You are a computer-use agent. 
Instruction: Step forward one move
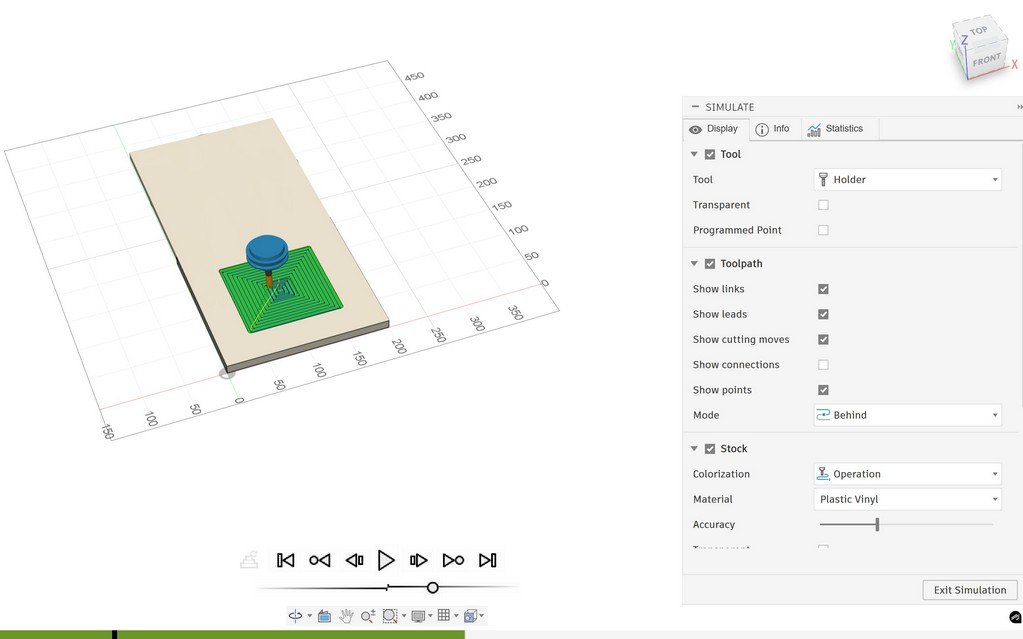pos(418,560)
